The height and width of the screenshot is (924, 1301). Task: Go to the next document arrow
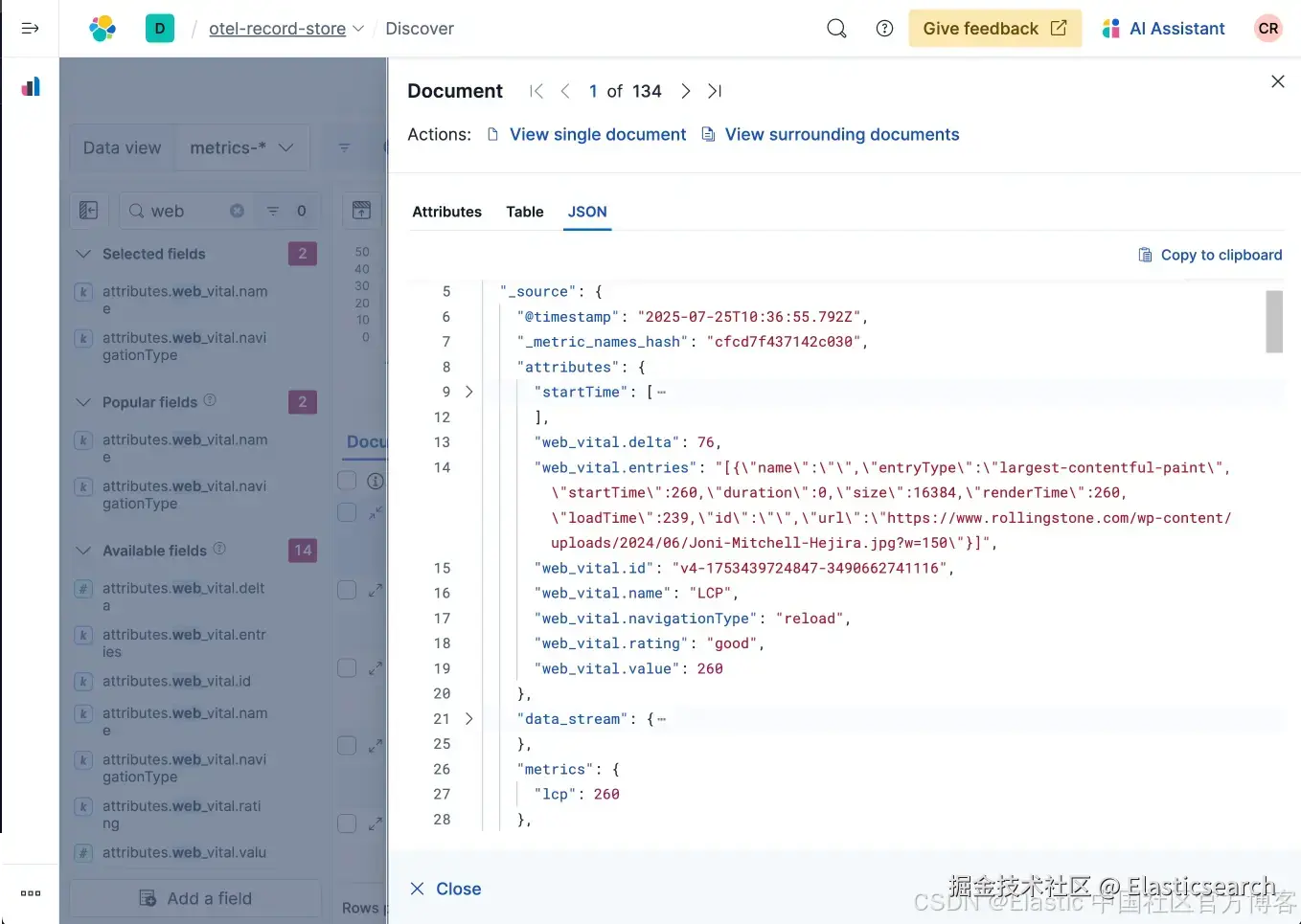686,91
